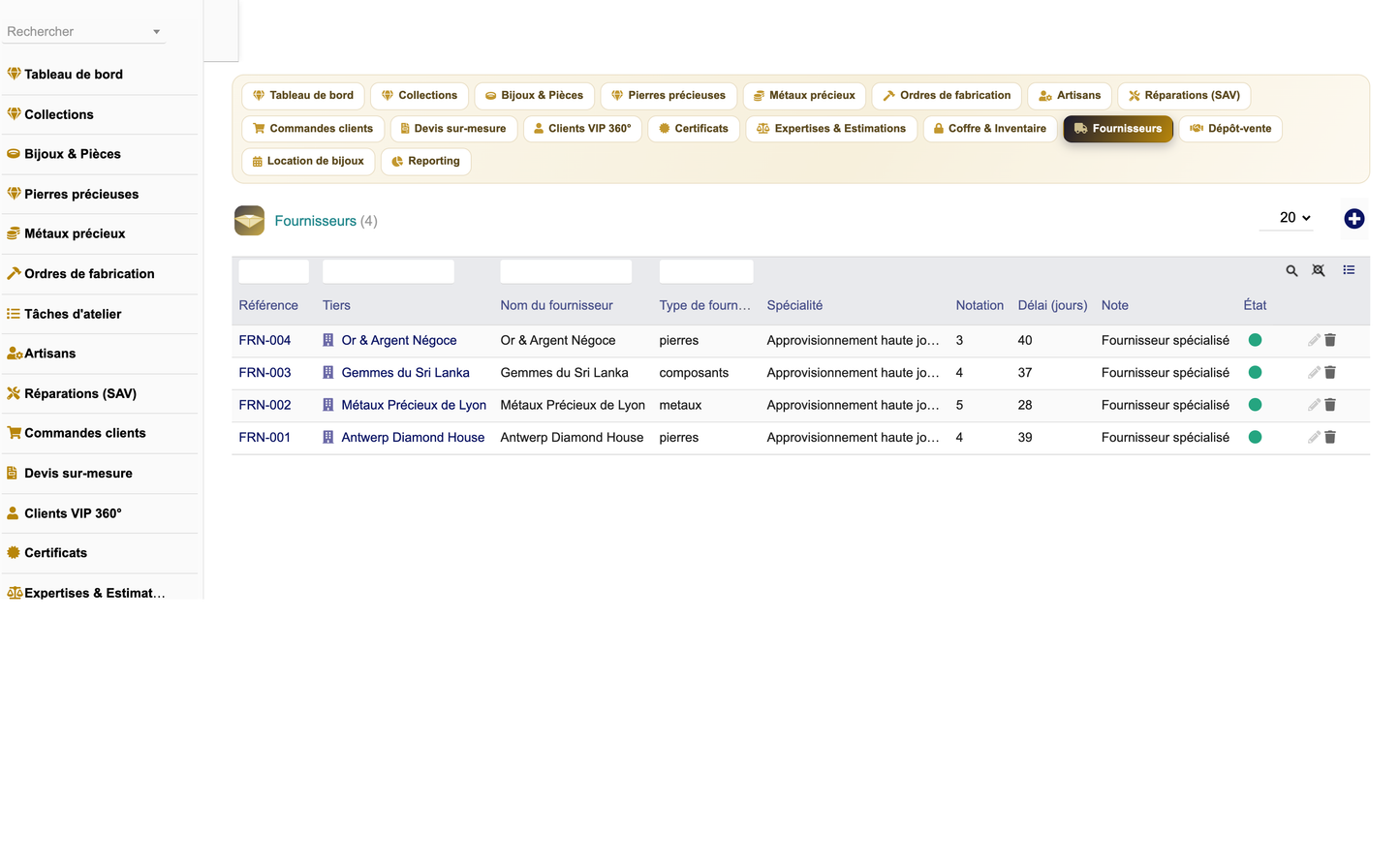Sort by Notation column header
This screenshot has width=1400, height=866.
(x=980, y=305)
